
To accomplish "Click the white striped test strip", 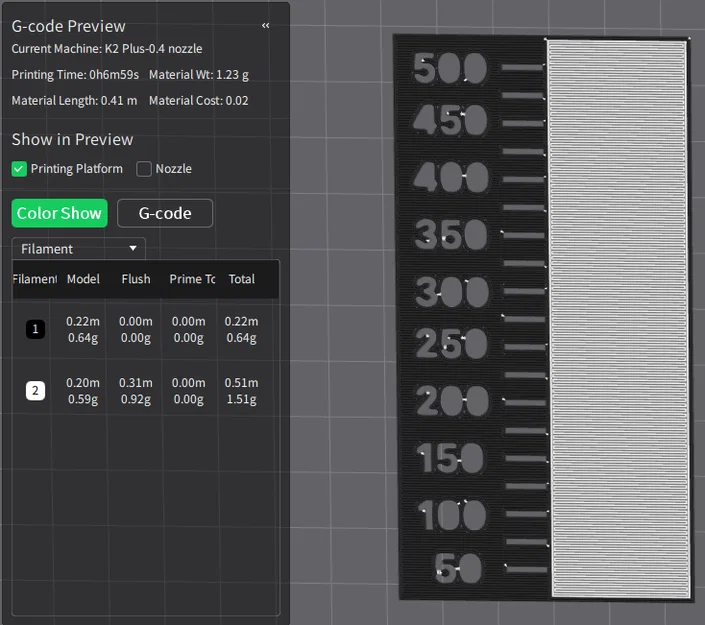I will click(619, 319).
